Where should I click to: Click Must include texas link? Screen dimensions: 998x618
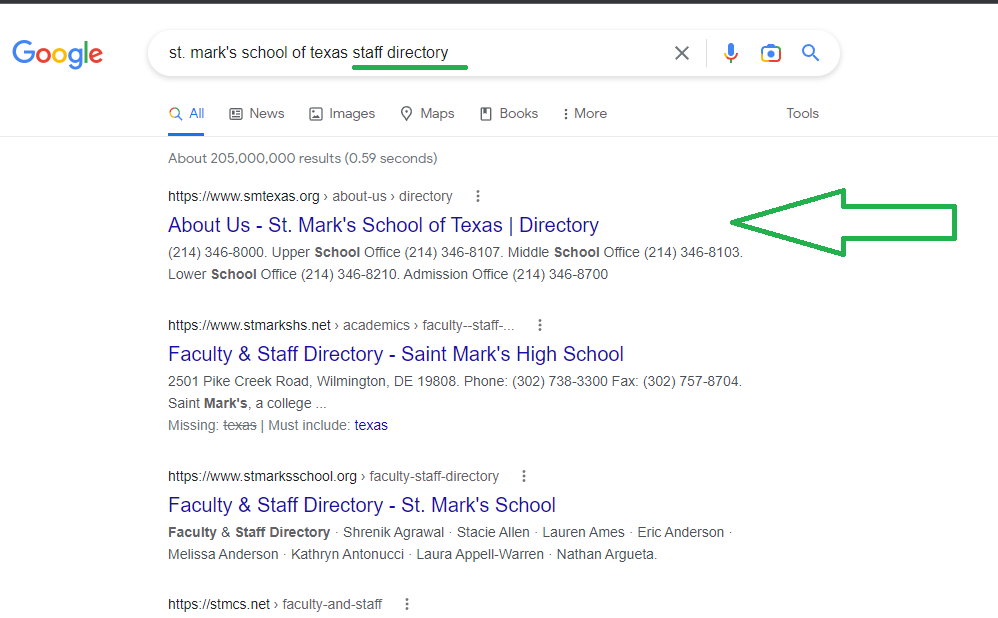(371, 426)
